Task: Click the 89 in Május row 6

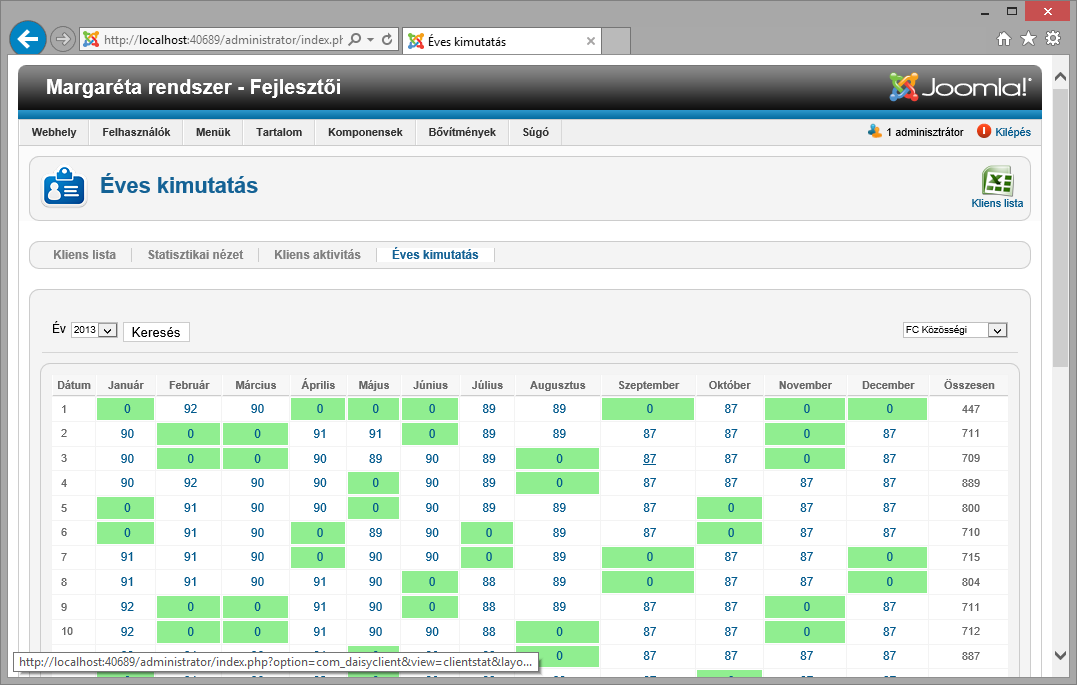Action: tap(375, 532)
